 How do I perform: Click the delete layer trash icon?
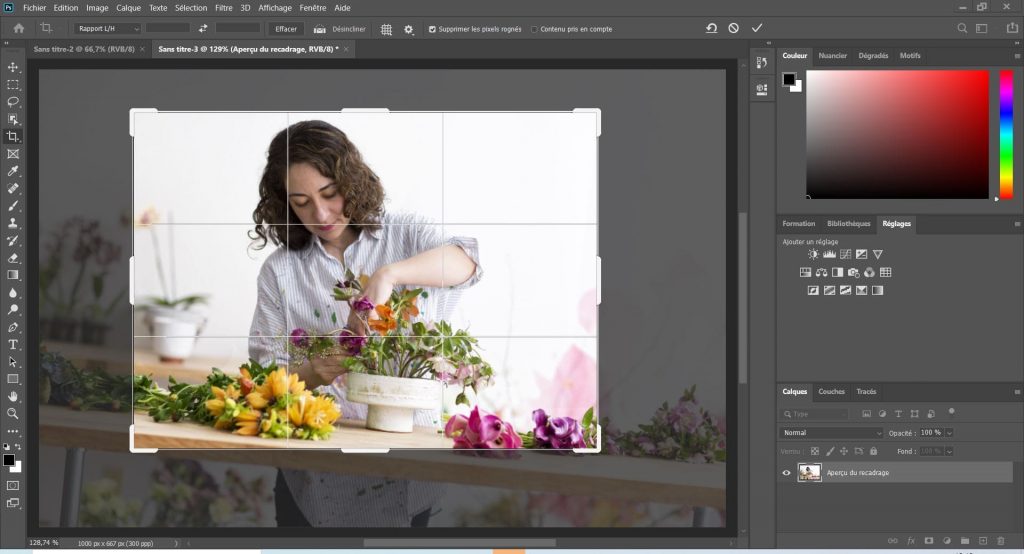click(x=1000, y=541)
